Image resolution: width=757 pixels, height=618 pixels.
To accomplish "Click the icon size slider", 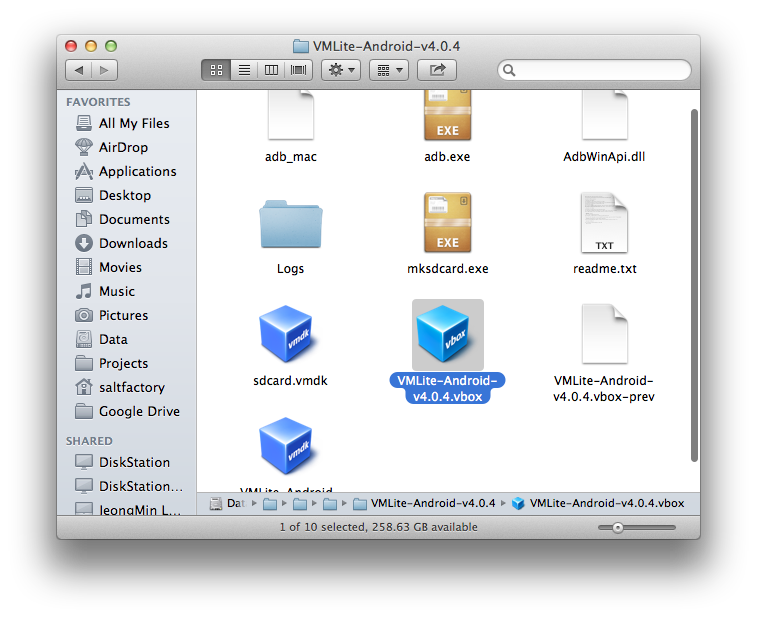I will click(636, 528).
